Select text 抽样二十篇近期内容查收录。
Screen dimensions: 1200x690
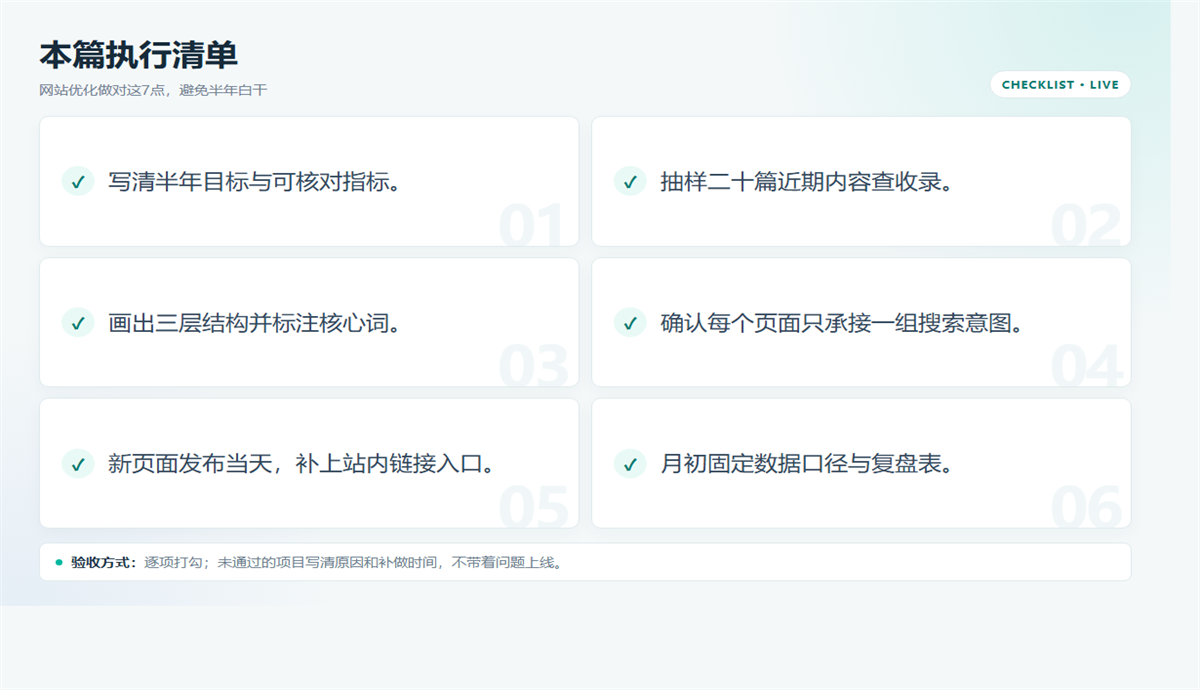point(807,182)
